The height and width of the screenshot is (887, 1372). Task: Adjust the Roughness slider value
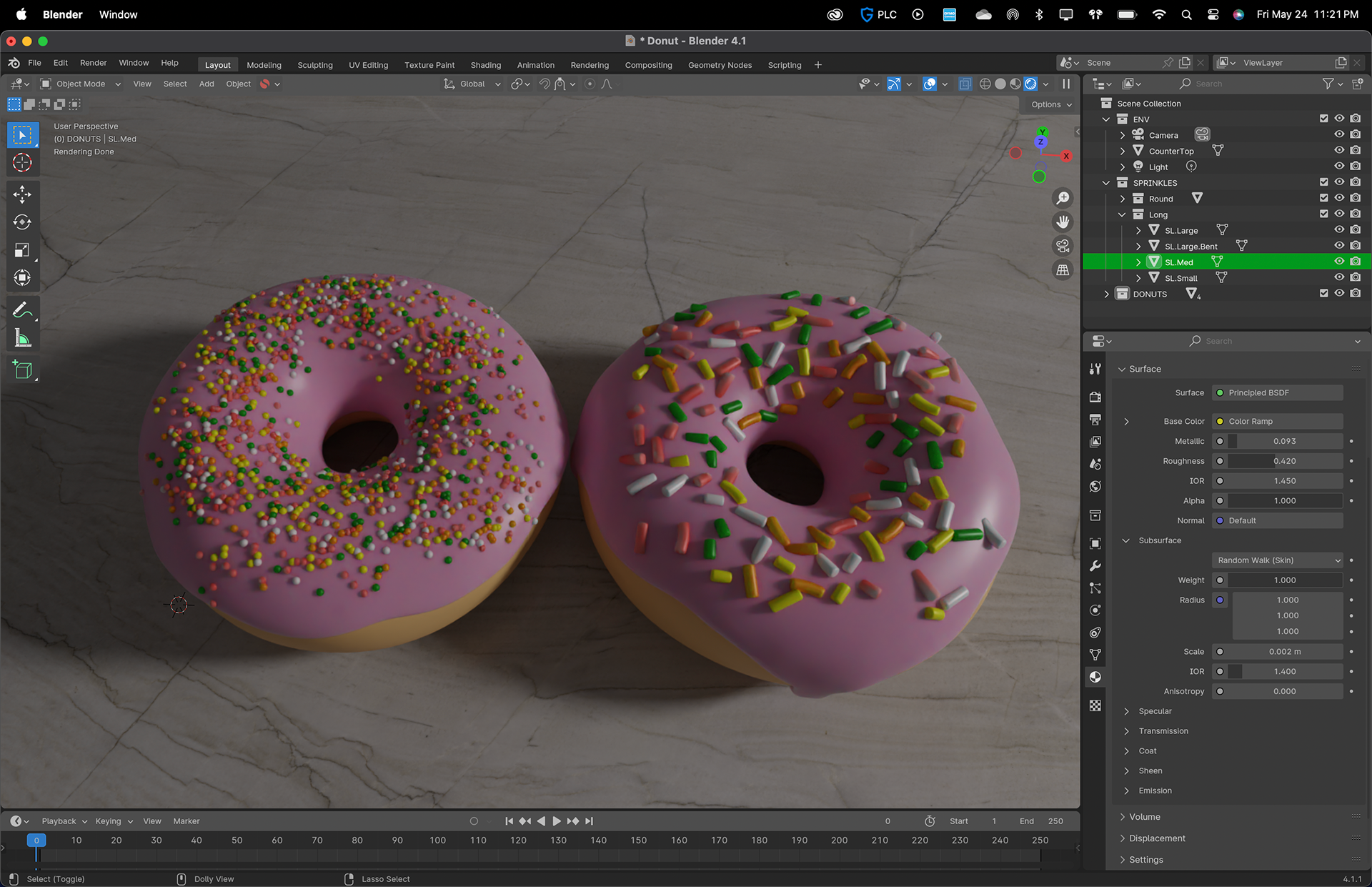pyautogui.click(x=1284, y=462)
